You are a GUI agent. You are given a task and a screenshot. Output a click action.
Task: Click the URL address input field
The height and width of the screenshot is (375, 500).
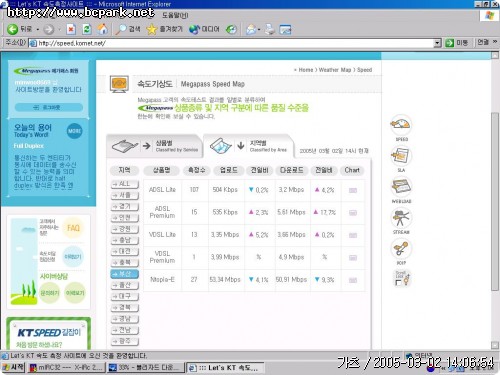(232, 43)
